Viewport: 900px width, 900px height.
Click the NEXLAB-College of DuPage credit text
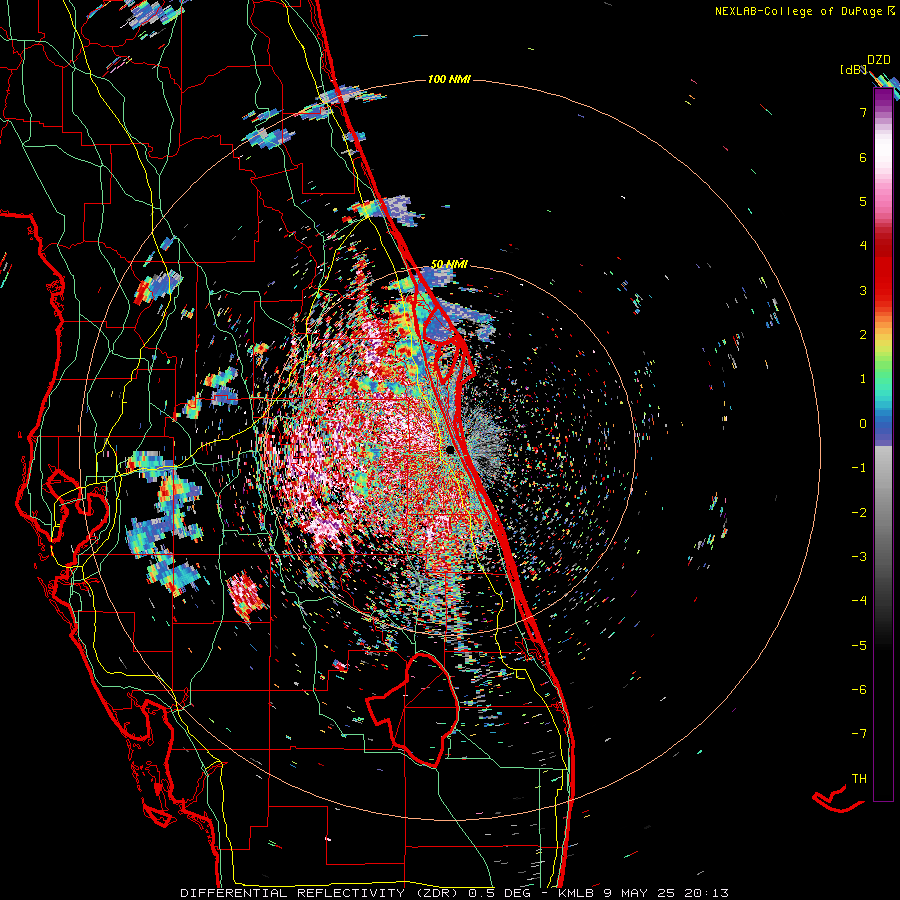[x=804, y=11]
